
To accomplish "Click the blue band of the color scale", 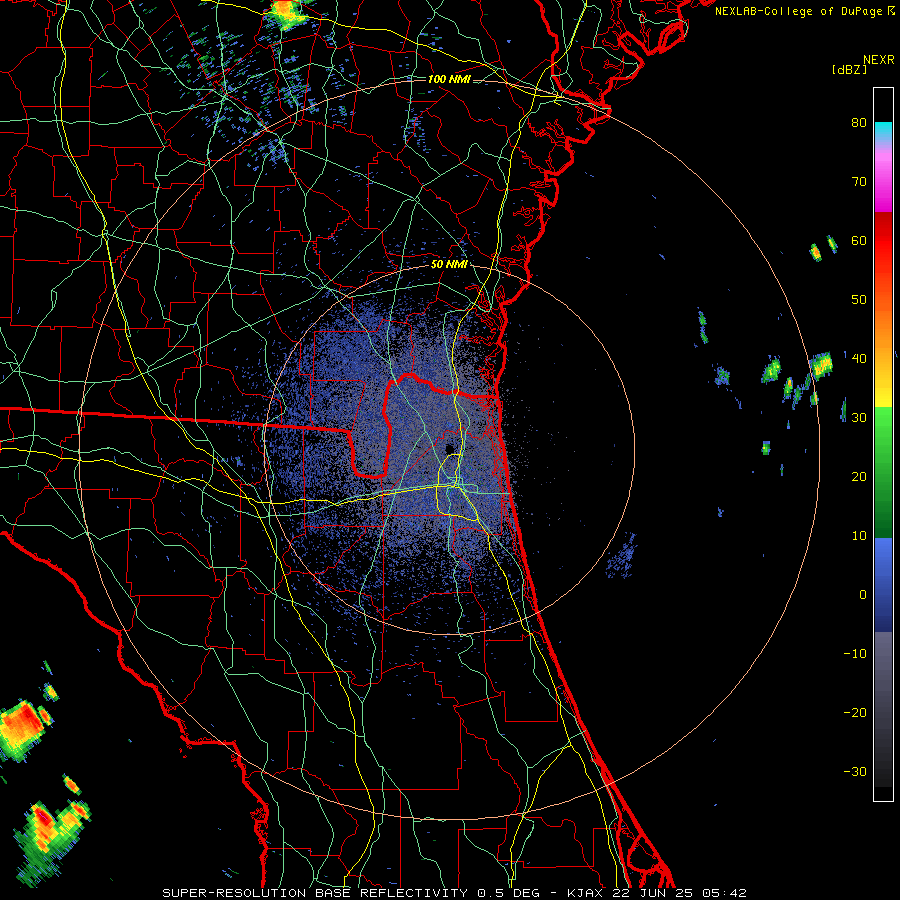I will 883,584.
